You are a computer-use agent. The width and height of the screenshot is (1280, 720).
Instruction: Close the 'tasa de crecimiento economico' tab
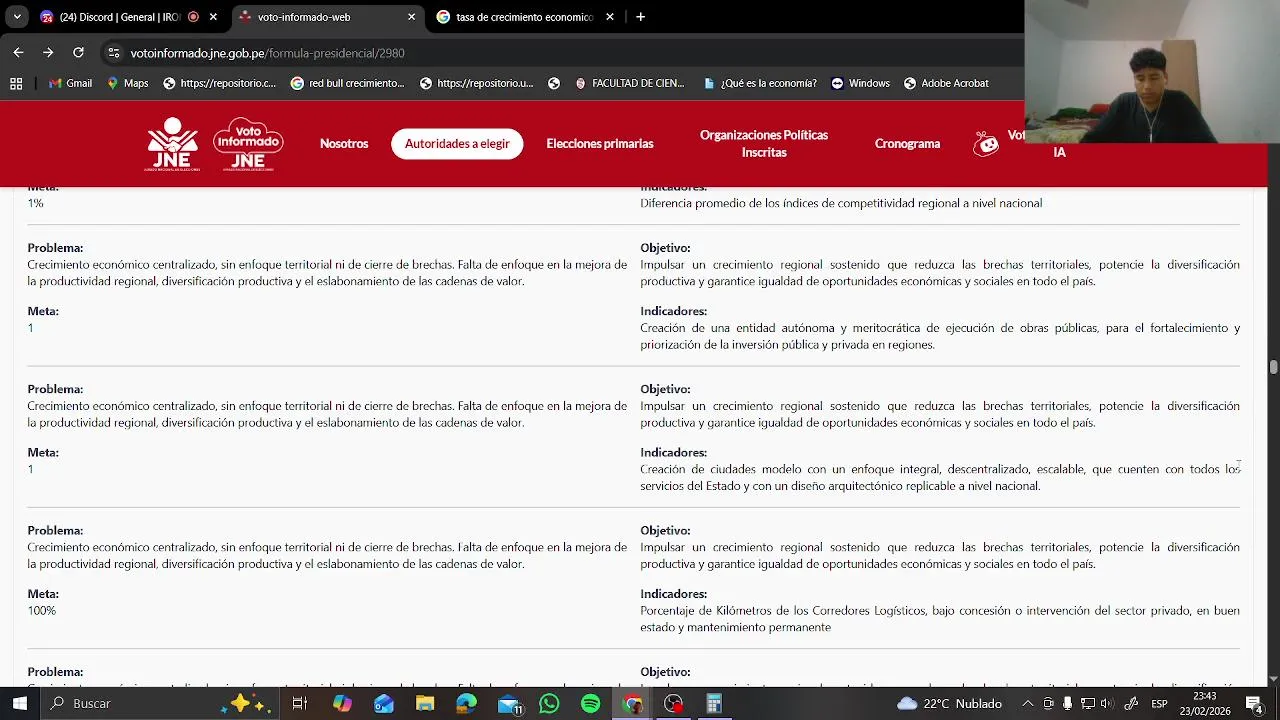610,17
